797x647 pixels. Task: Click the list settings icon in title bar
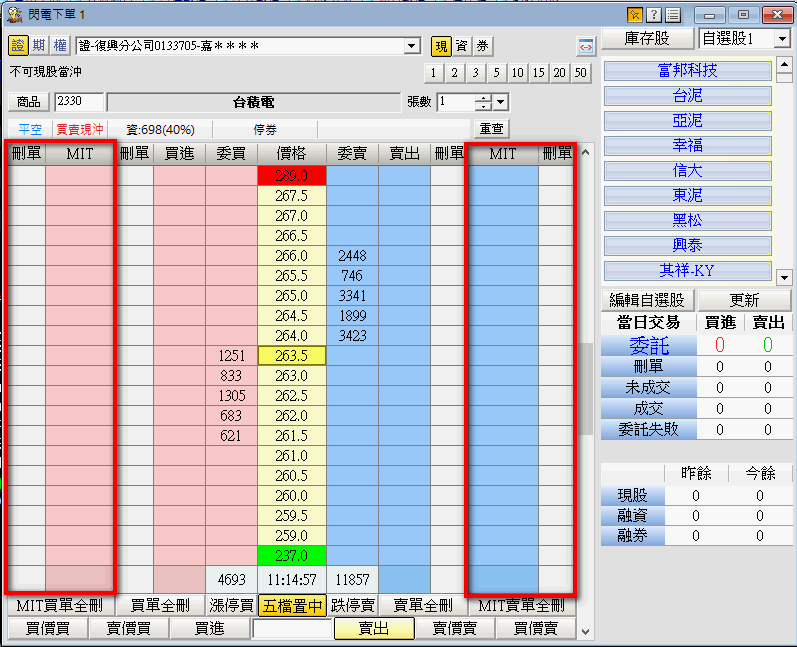673,15
